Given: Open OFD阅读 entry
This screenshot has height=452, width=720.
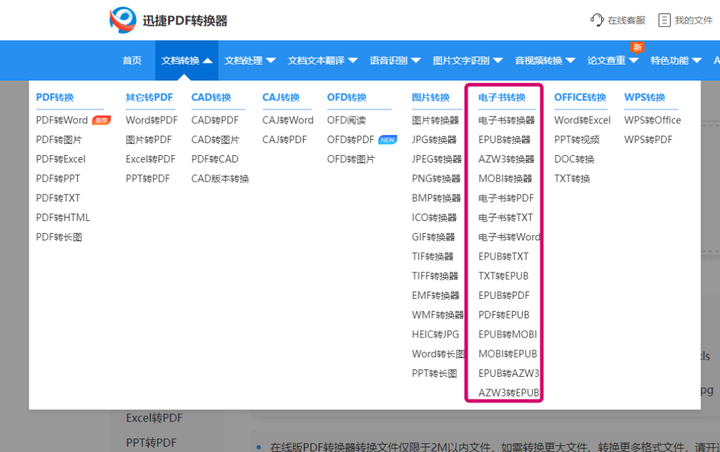Looking at the screenshot, I should point(346,120).
